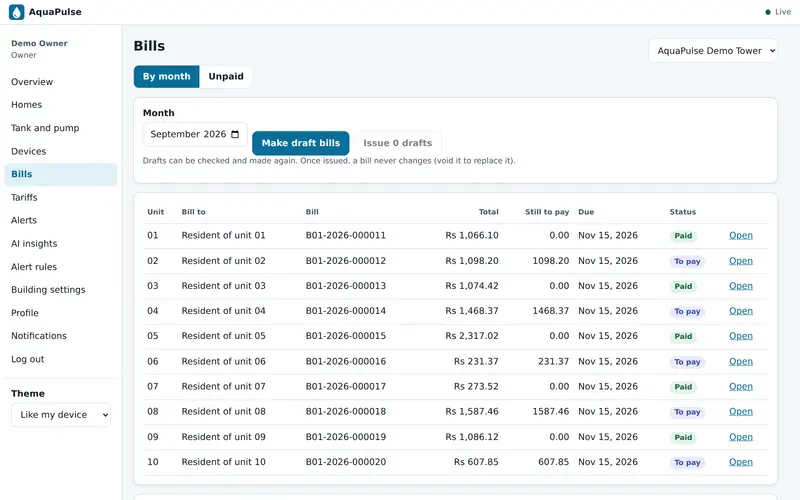Screen dimensions: 800x500
Task: Switch to the By month tab
Action: 166,77
